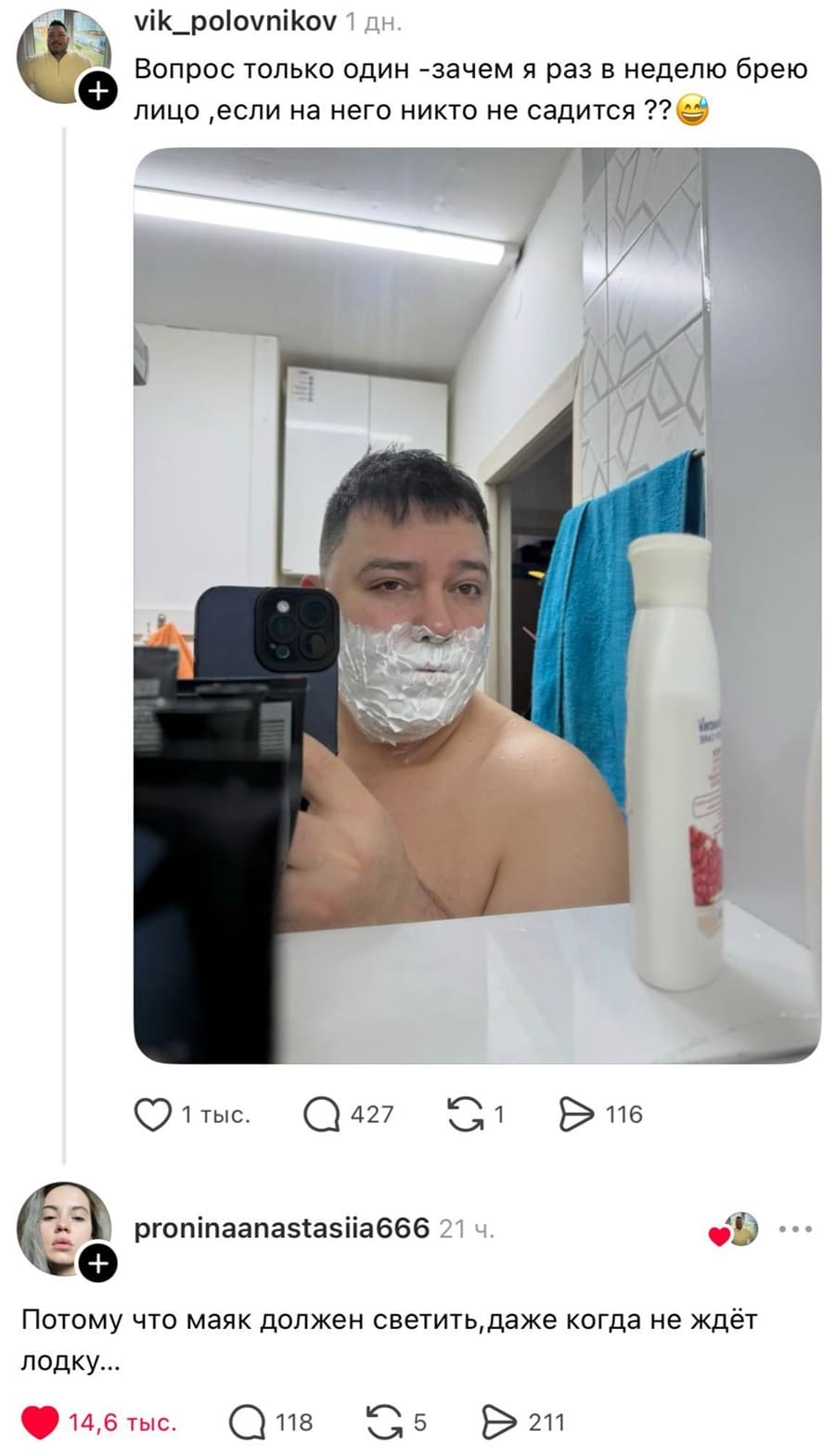View the bathroom mirror selfie photo fullscreen
Image resolution: width=835 pixels, height=1456 pixels.
pyautogui.click(x=477, y=605)
